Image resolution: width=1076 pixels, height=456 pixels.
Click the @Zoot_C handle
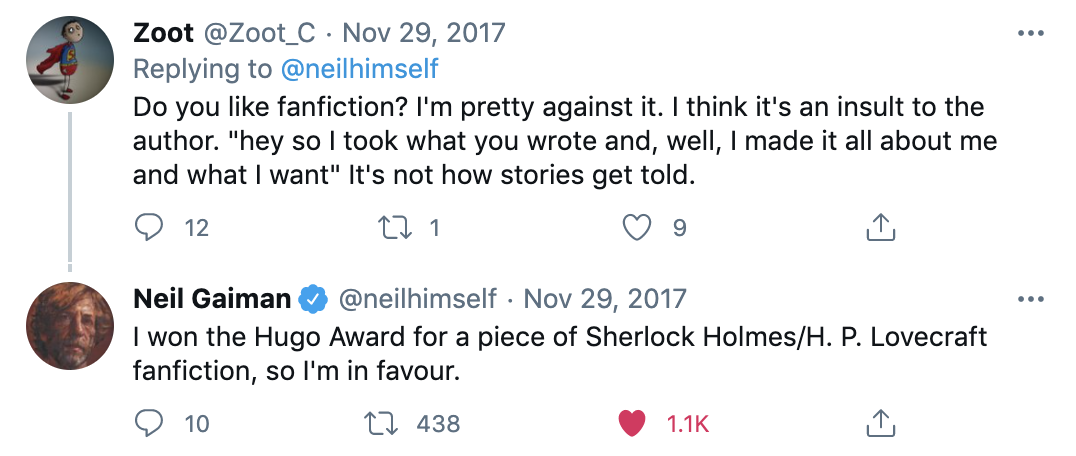[260, 33]
